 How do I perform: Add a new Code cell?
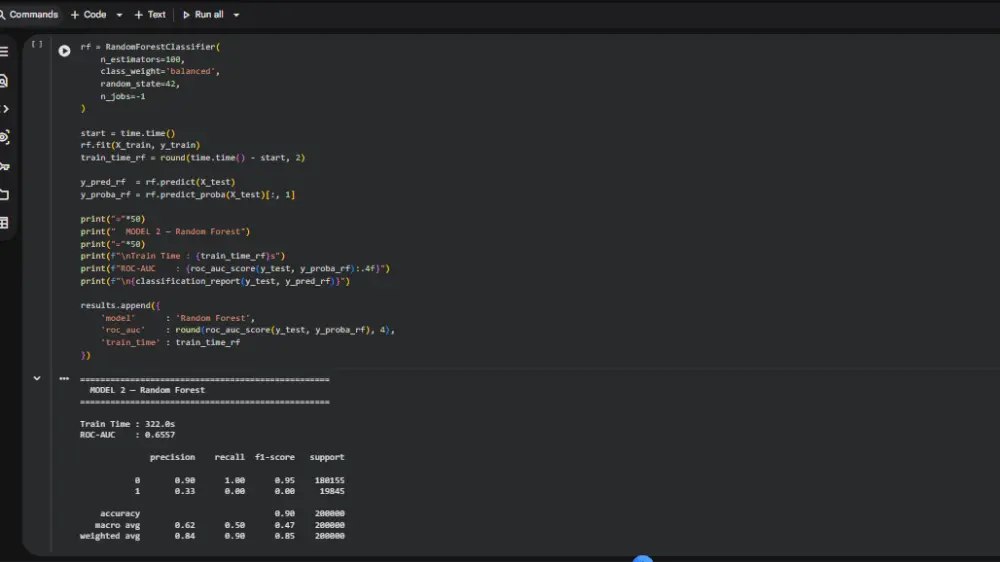(89, 14)
